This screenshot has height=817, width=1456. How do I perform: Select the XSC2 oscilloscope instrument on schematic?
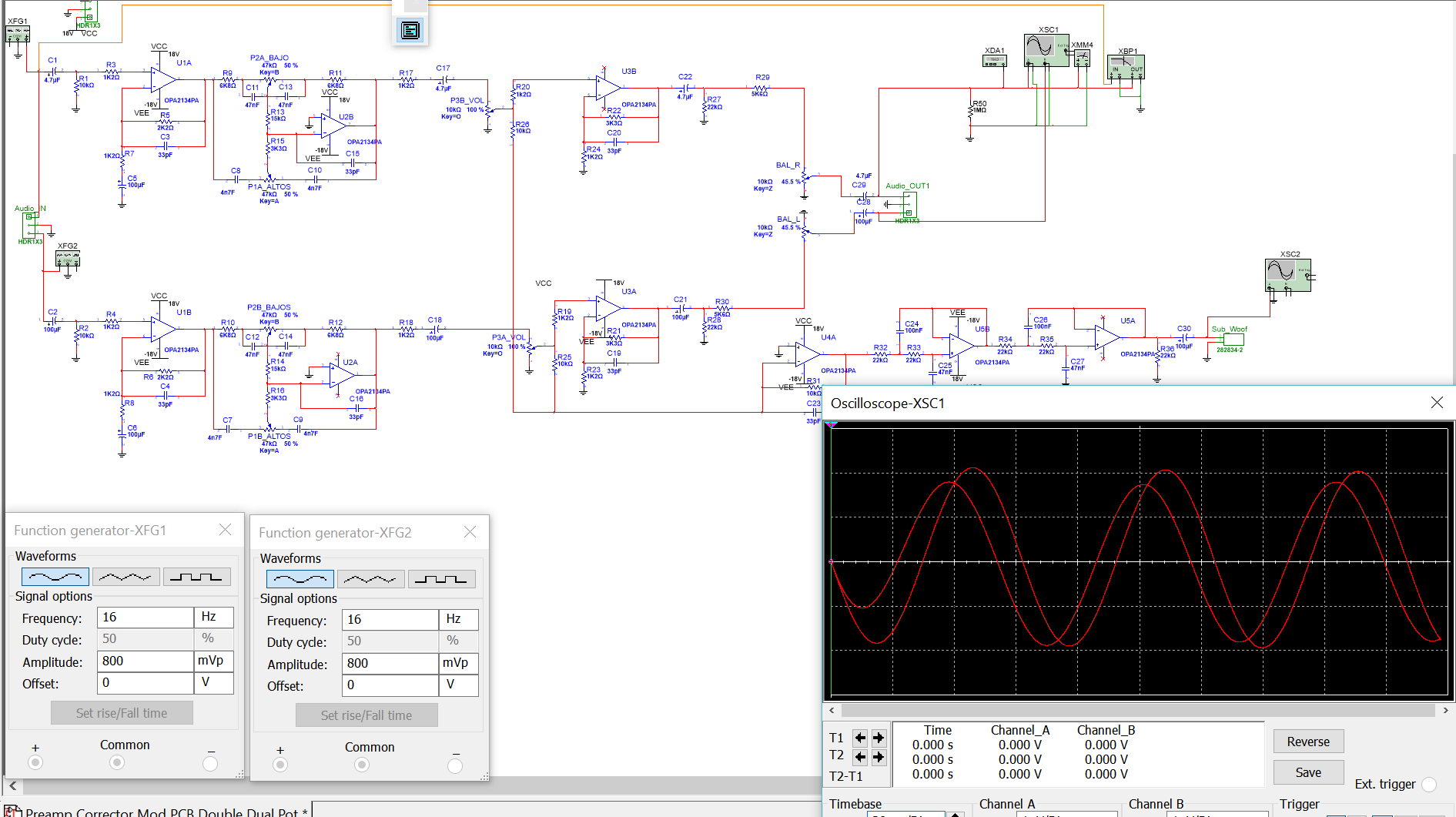(x=1288, y=275)
